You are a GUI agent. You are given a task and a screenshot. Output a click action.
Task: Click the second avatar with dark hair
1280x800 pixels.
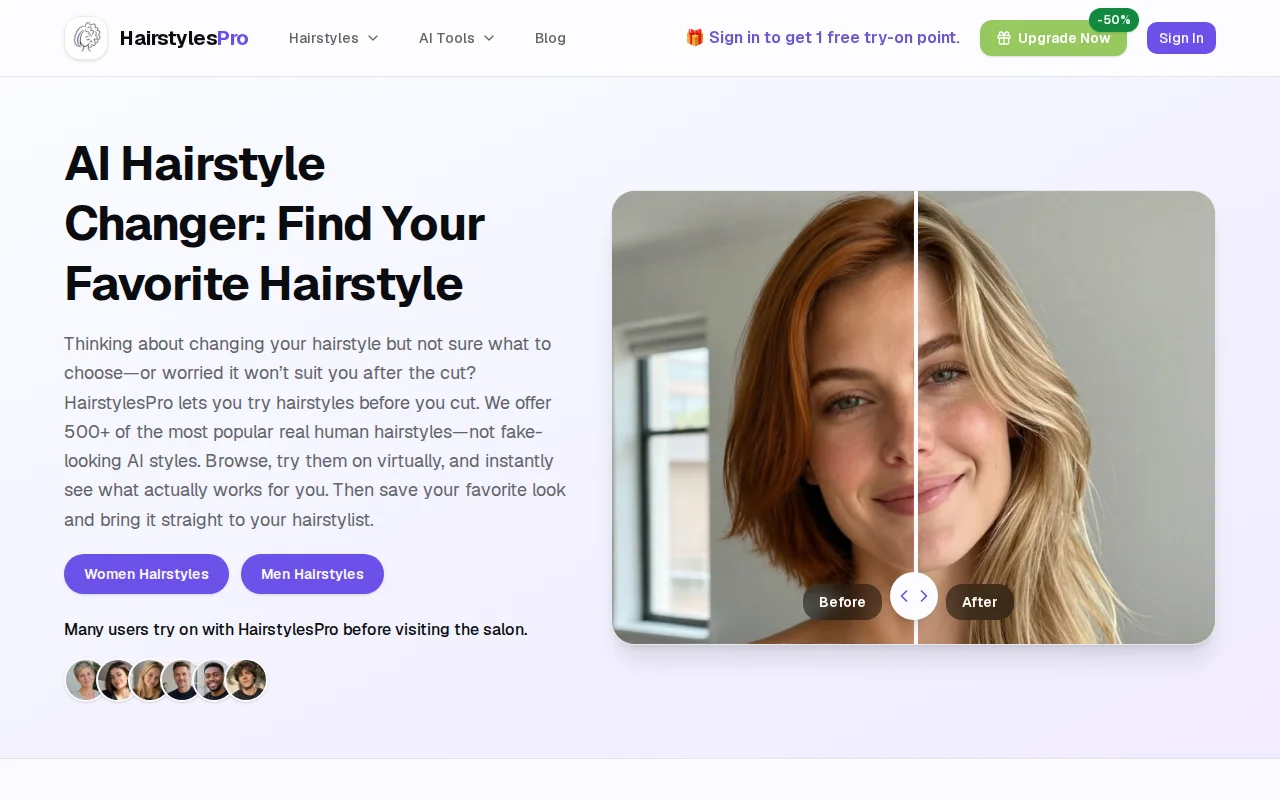(x=118, y=680)
